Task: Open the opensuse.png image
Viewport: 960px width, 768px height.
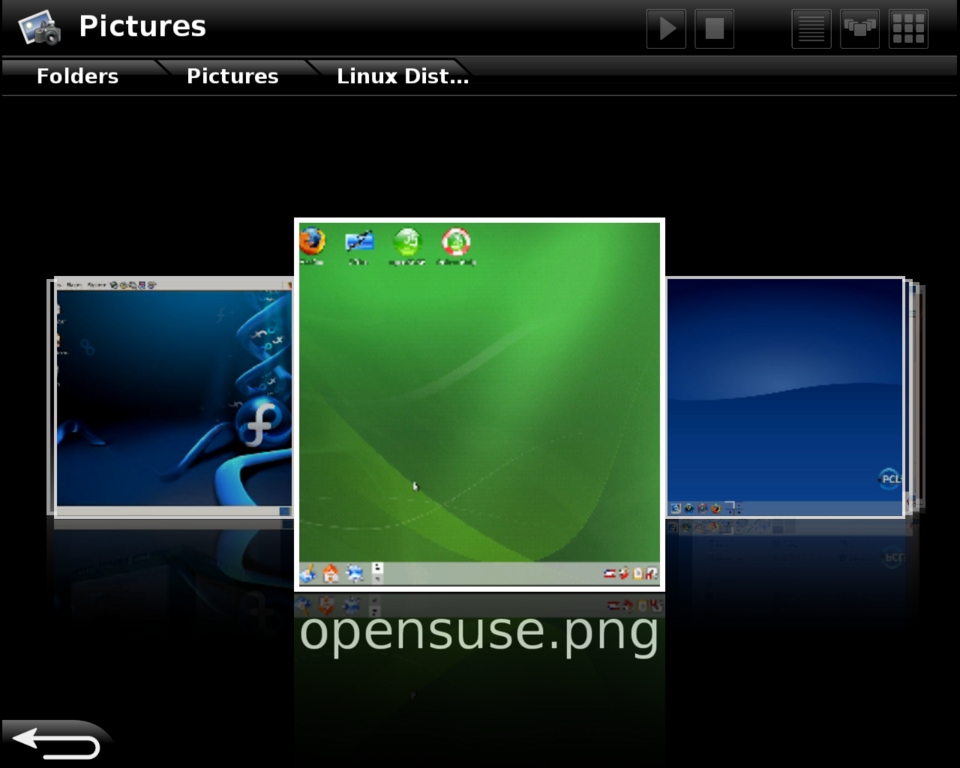Action: coord(478,400)
